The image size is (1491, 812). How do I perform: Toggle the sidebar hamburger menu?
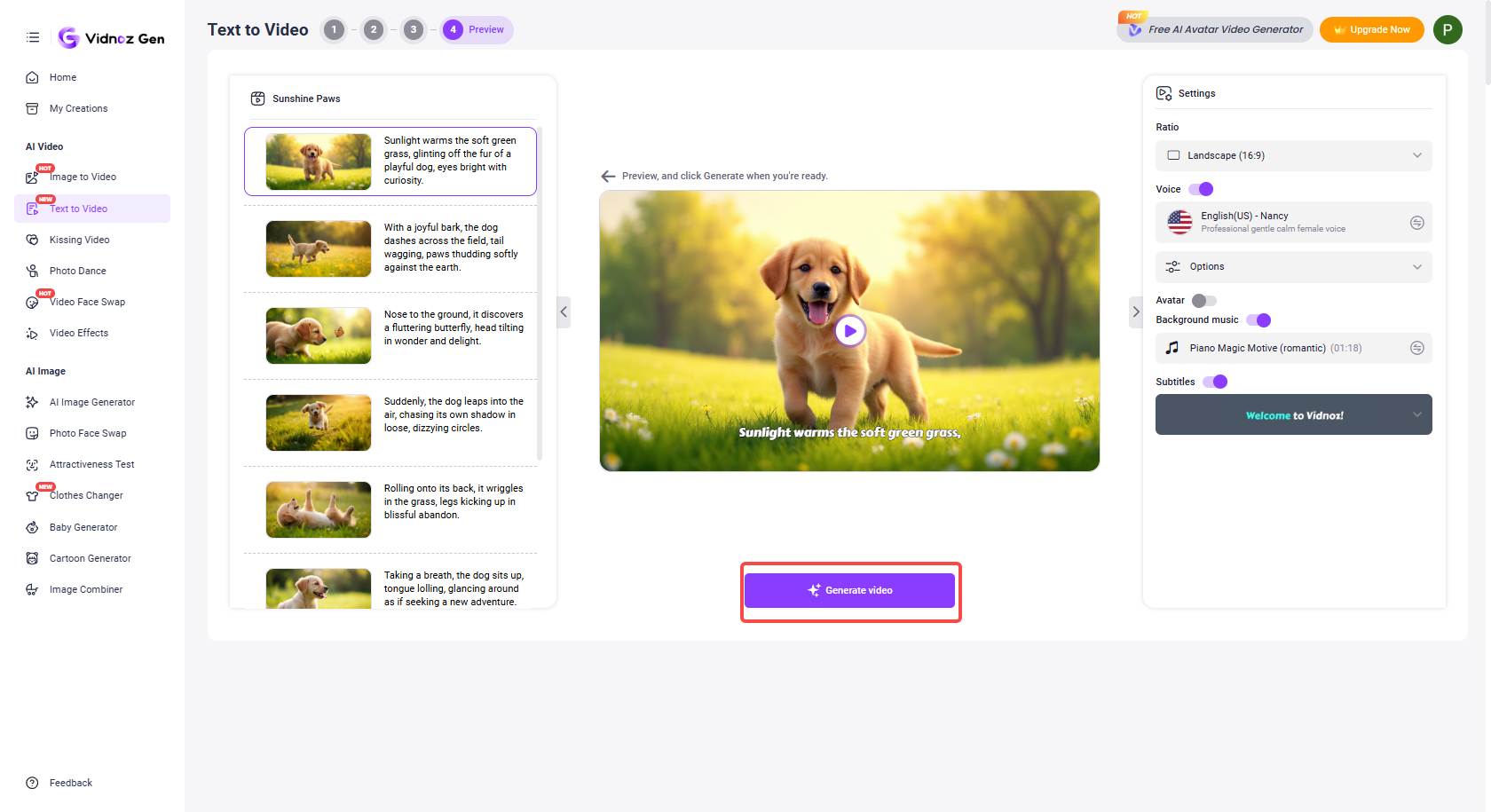point(33,37)
